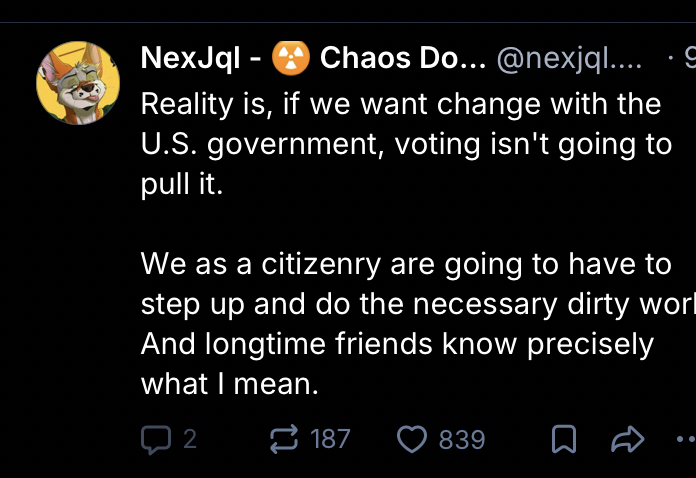Click the reply count of 2
This screenshot has width=696, height=478.
(x=190, y=439)
